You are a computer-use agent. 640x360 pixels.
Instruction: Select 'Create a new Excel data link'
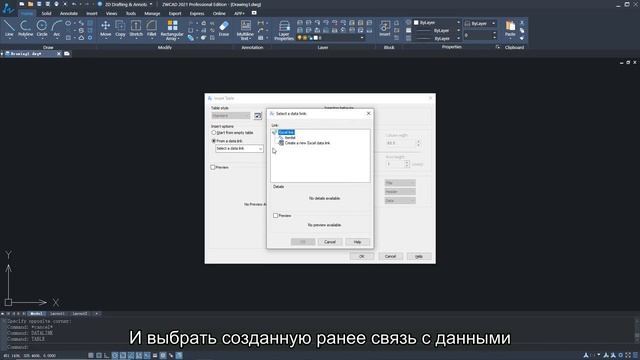307,143
